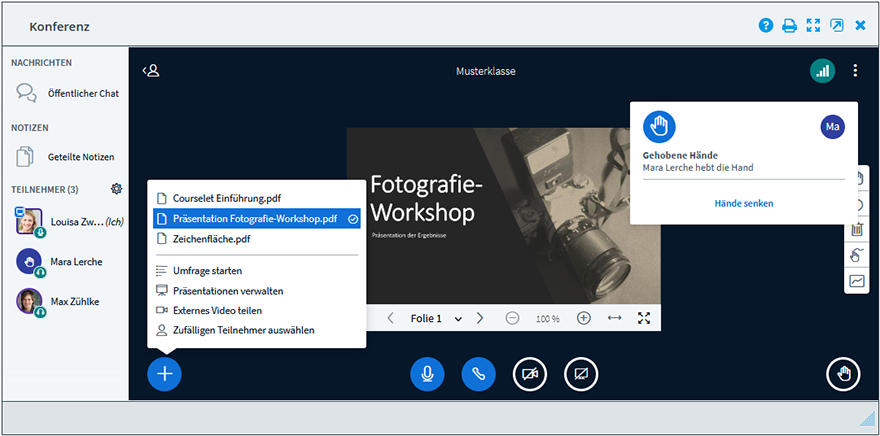
Task: Click TEILNEHMER (3) heading
Action: click(x=45, y=190)
